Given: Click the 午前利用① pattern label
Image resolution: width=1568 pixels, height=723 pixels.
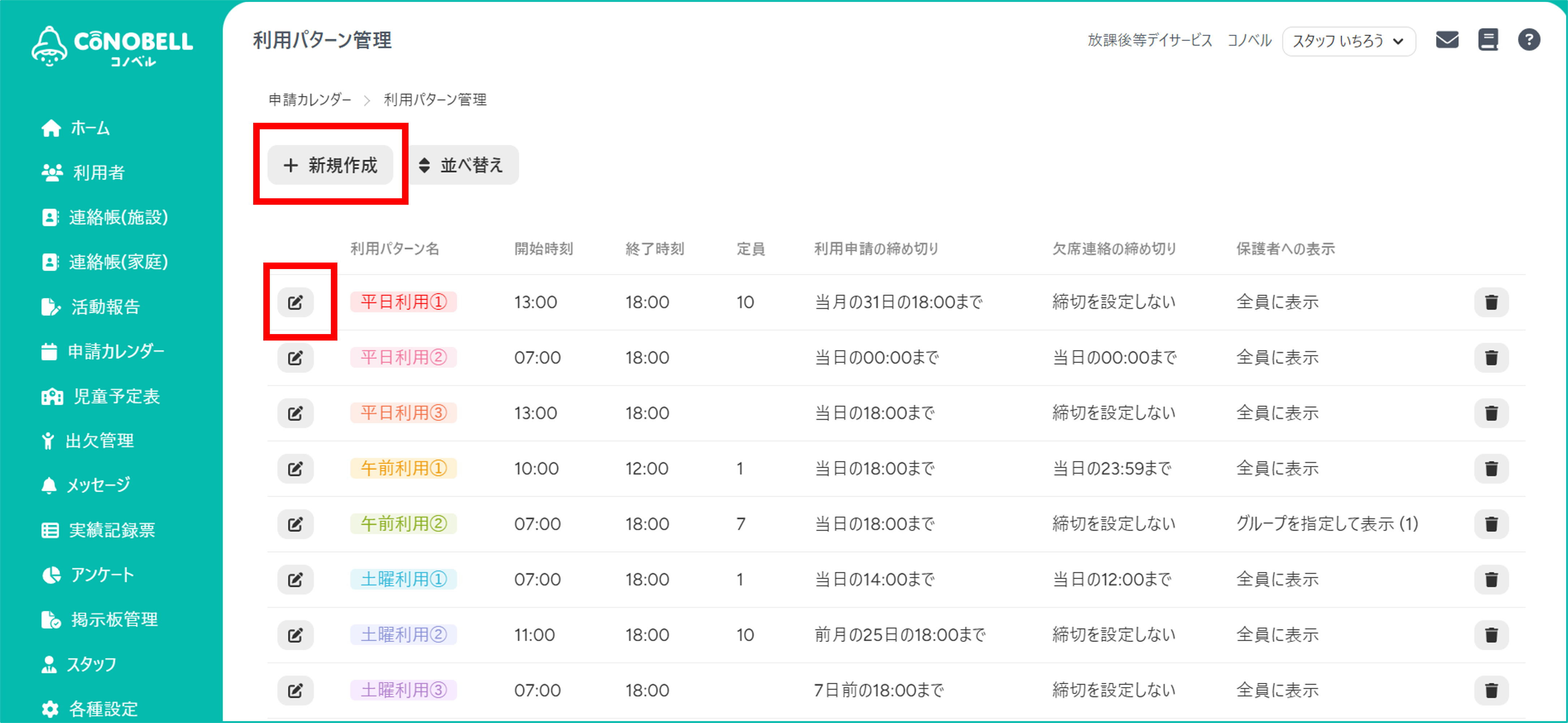Looking at the screenshot, I should click(403, 469).
